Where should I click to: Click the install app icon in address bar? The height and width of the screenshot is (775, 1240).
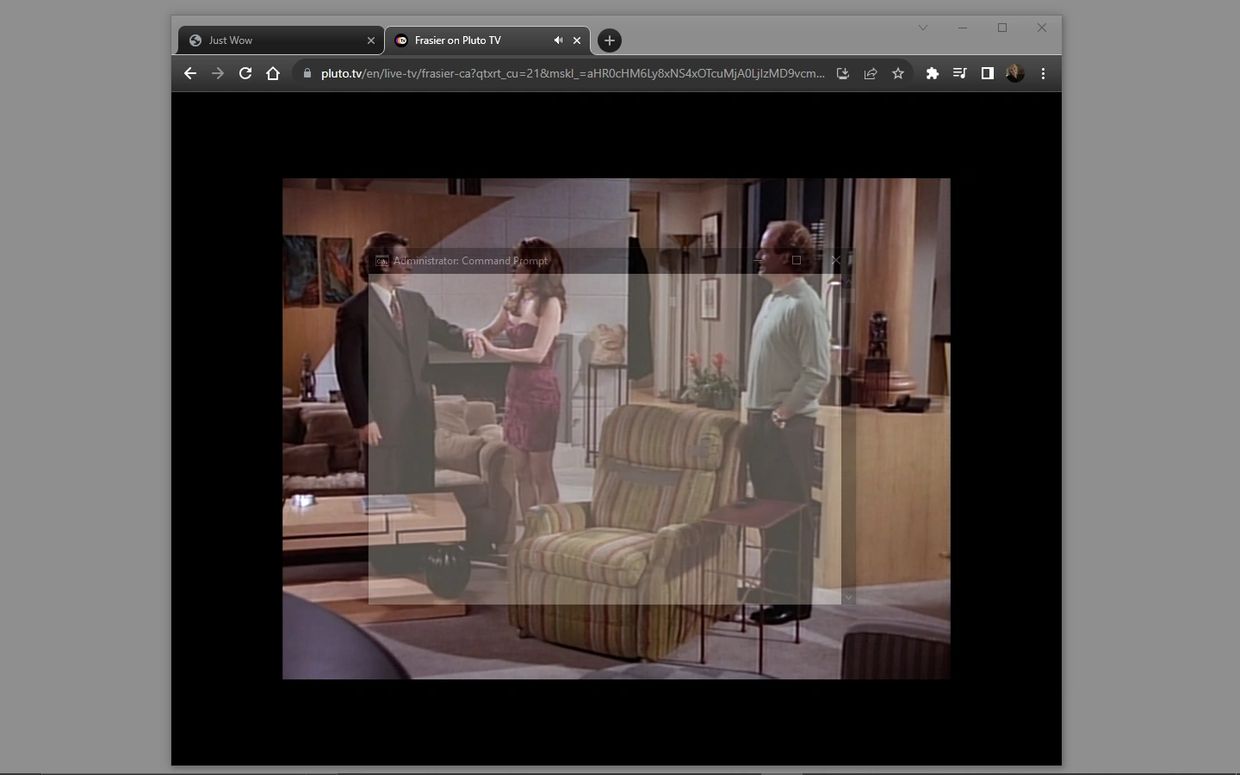click(x=843, y=73)
